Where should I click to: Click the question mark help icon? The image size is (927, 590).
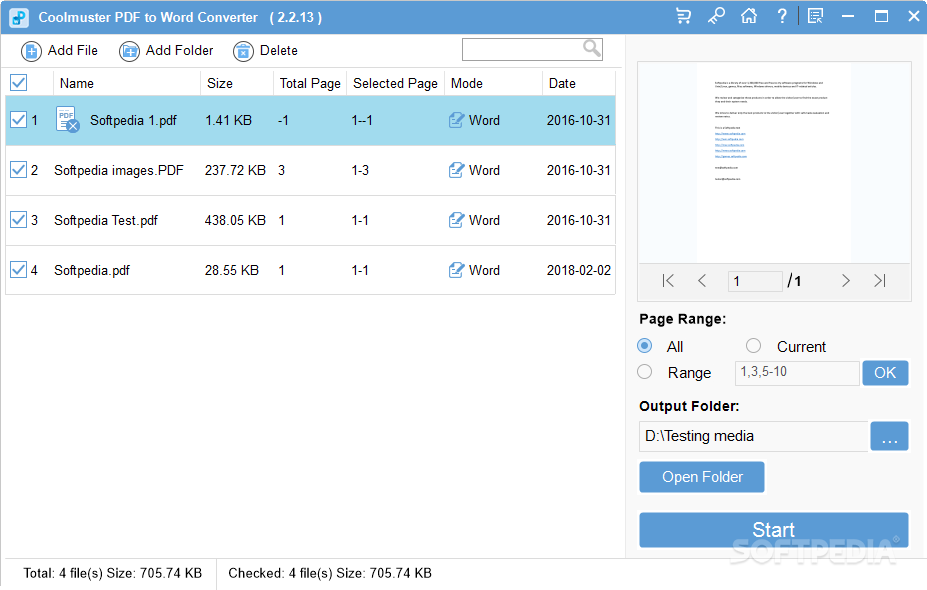coord(782,16)
